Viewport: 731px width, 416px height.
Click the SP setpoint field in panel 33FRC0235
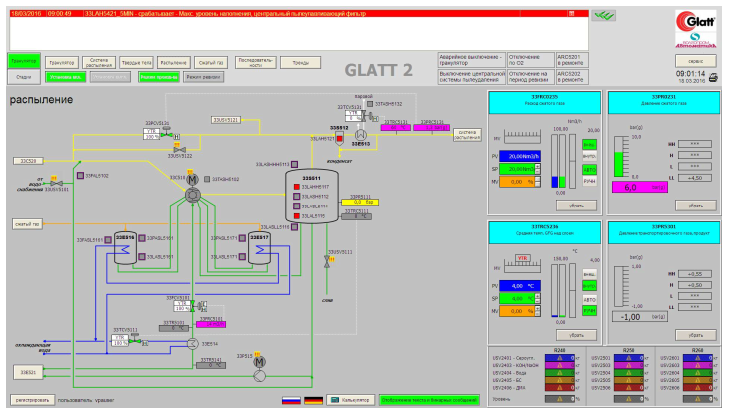pyautogui.click(x=517, y=169)
